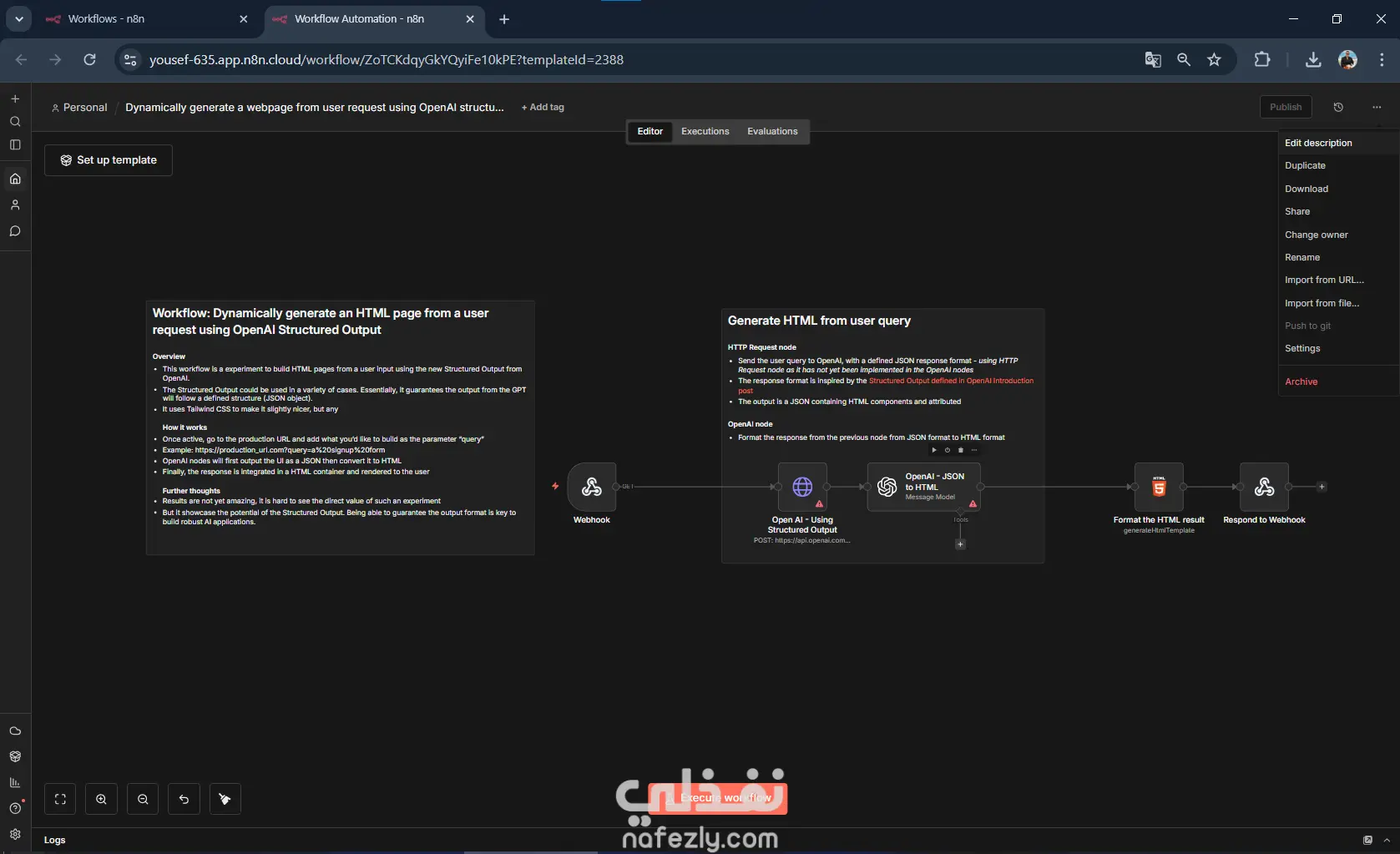The width and height of the screenshot is (1400, 854).
Task: Choose Archive from the workflow menu
Action: tap(1338, 382)
